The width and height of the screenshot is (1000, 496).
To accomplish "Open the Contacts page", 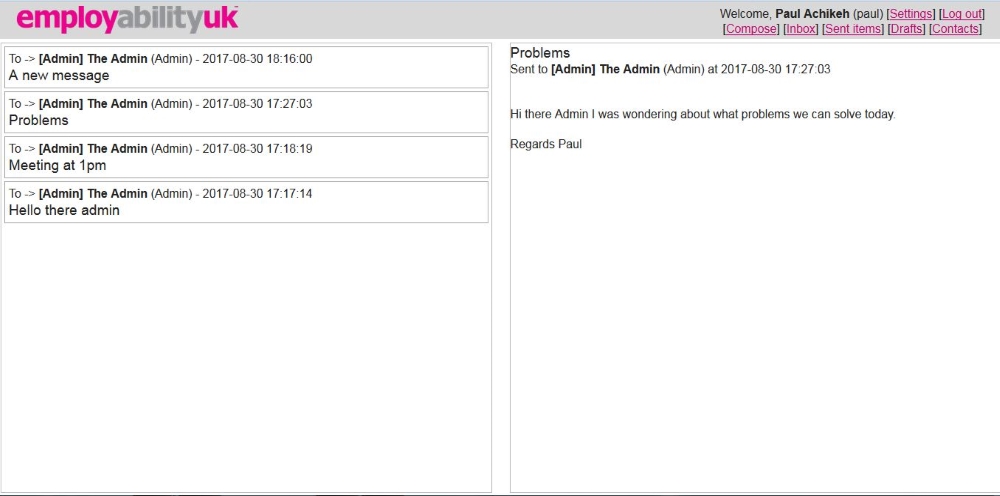I will [x=955, y=29].
